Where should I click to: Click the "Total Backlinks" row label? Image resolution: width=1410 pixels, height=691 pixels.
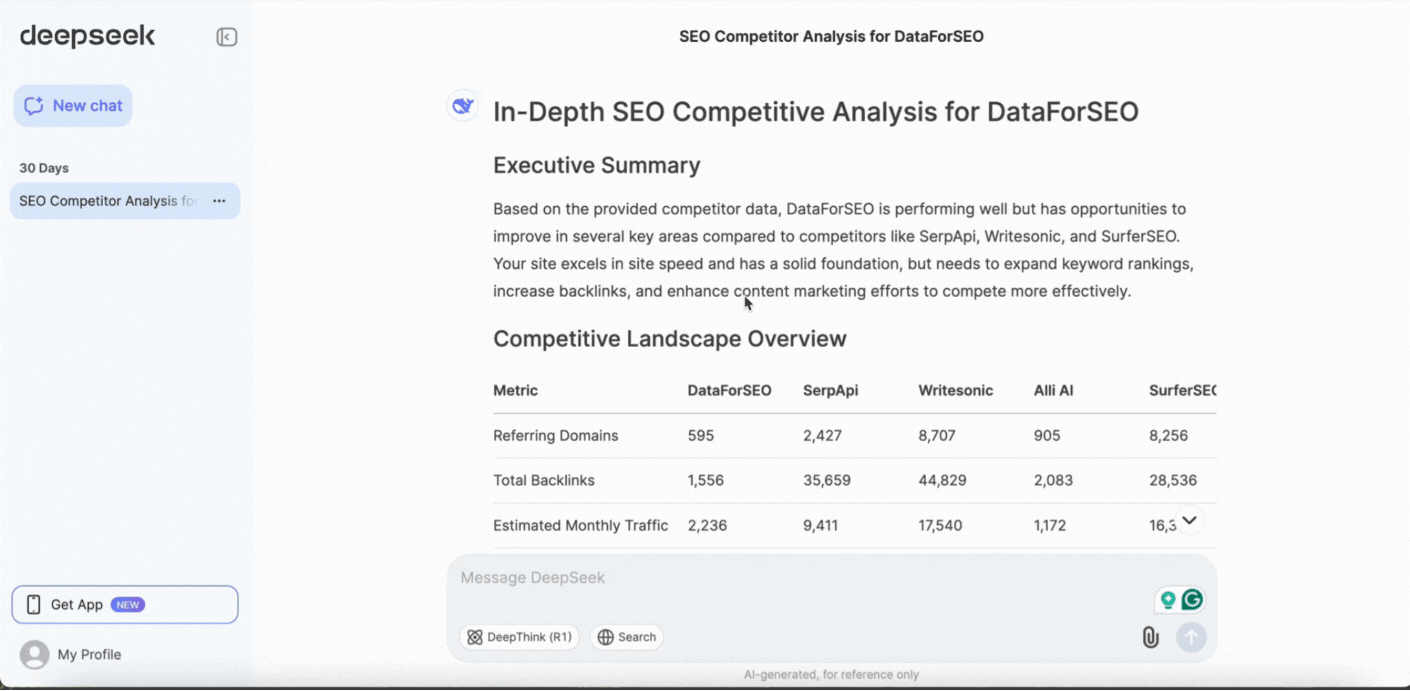coord(544,481)
